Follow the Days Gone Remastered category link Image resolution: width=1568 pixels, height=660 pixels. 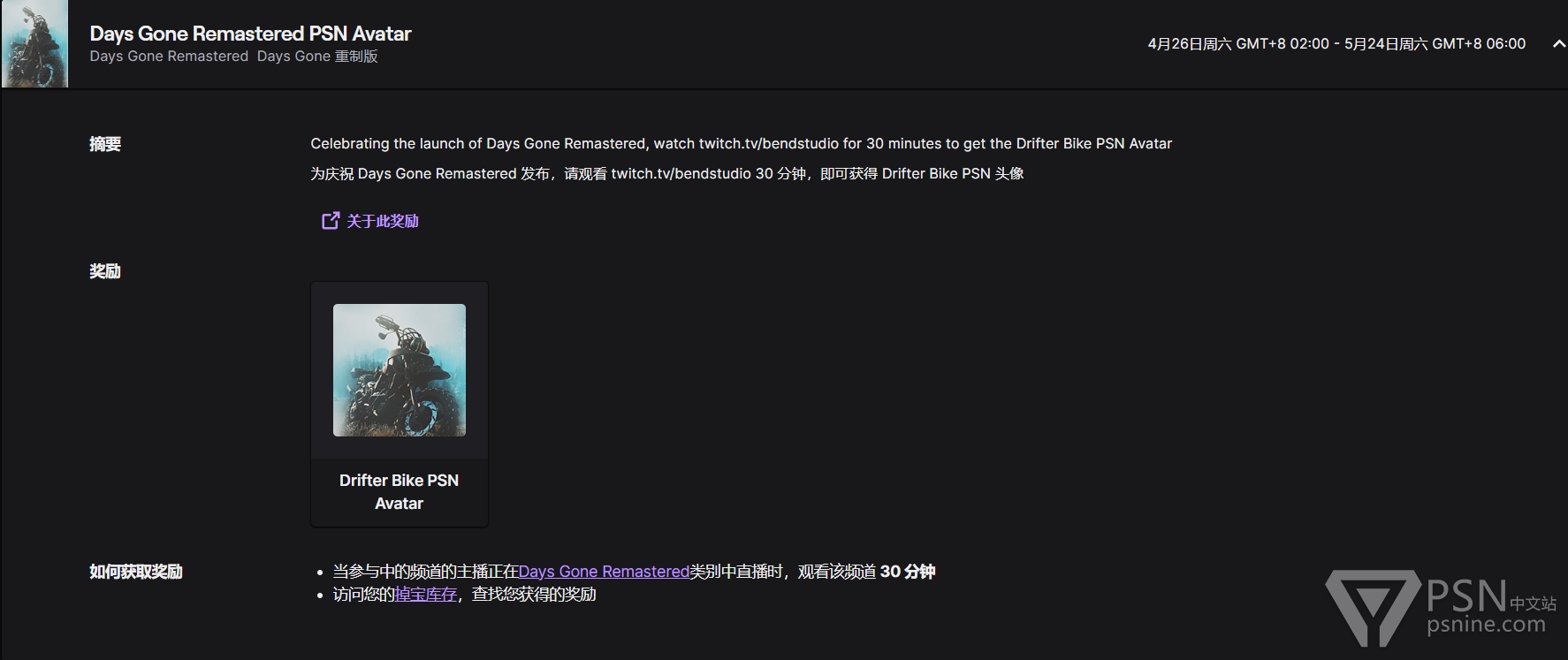coord(604,572)
